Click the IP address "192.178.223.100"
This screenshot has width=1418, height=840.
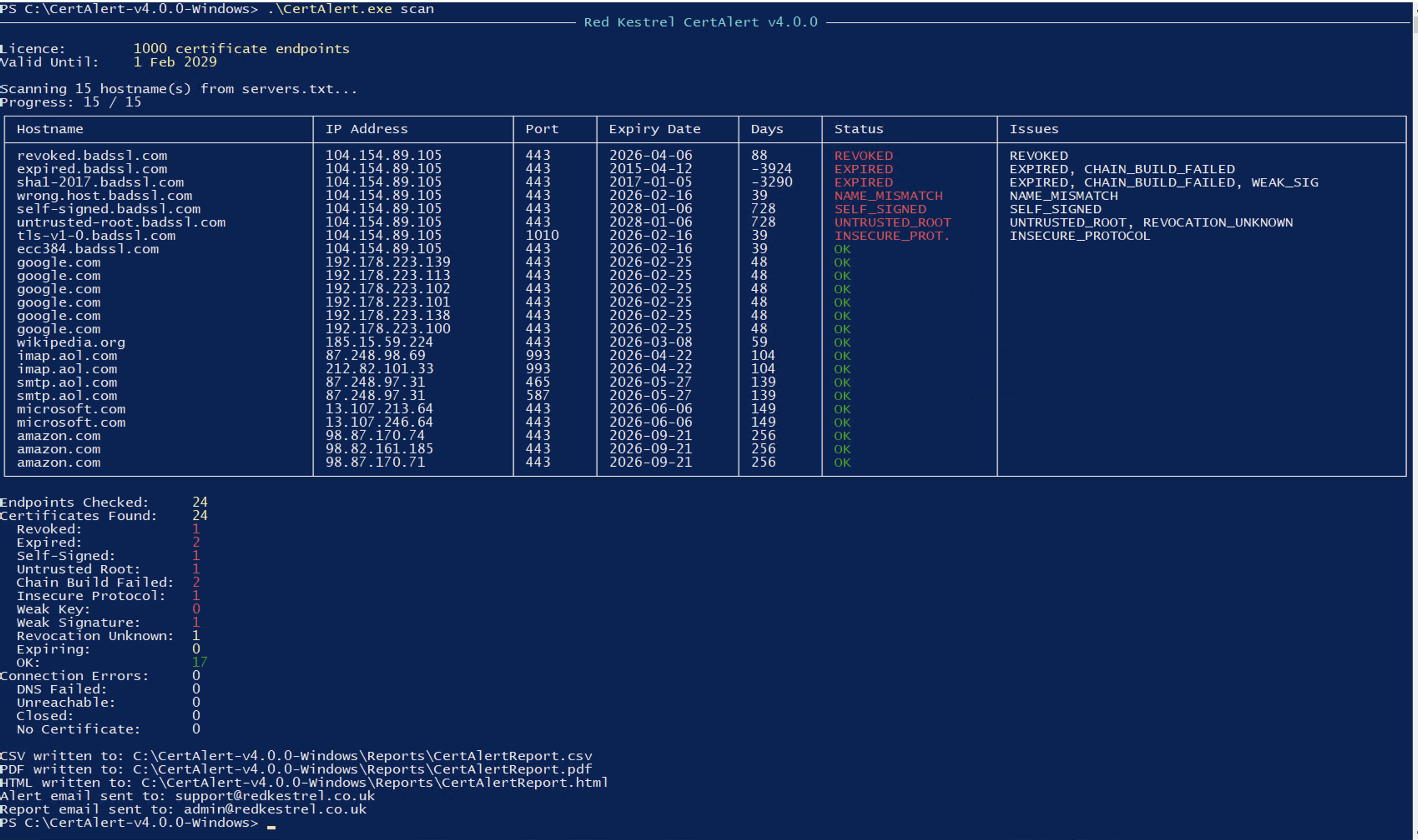[x=388, y=329]
